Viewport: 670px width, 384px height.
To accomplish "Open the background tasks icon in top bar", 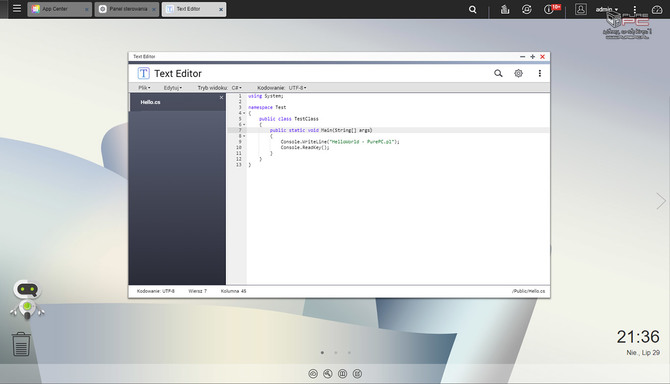I will pyautogui.click(x=505, y=9).
